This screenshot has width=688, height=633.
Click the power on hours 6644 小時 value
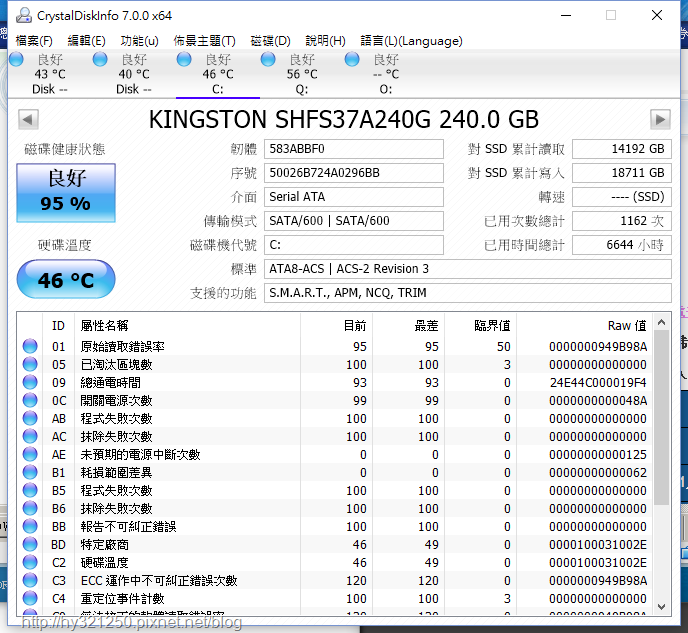(622, 245)
